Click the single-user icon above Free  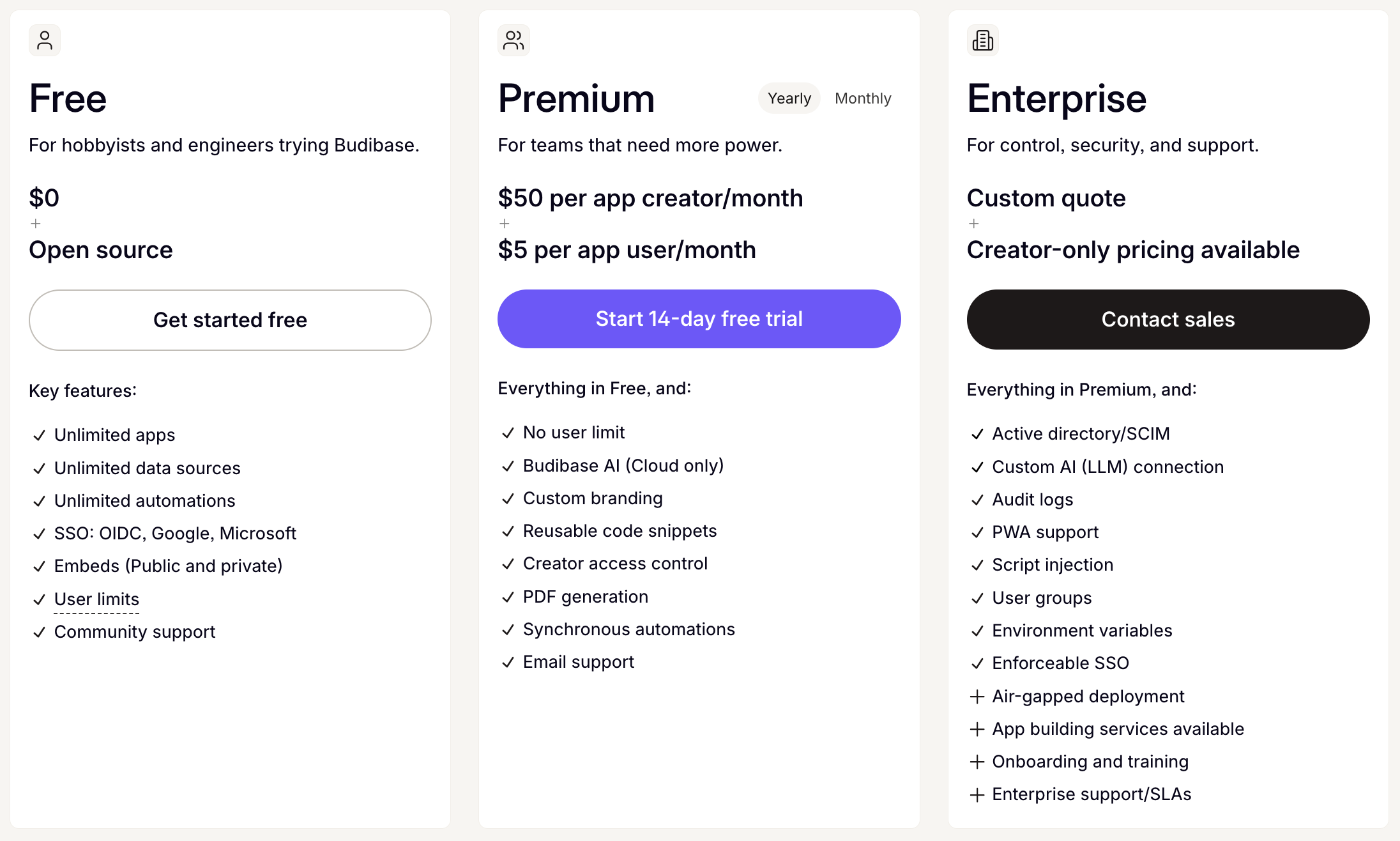click(x=45, y=40)
